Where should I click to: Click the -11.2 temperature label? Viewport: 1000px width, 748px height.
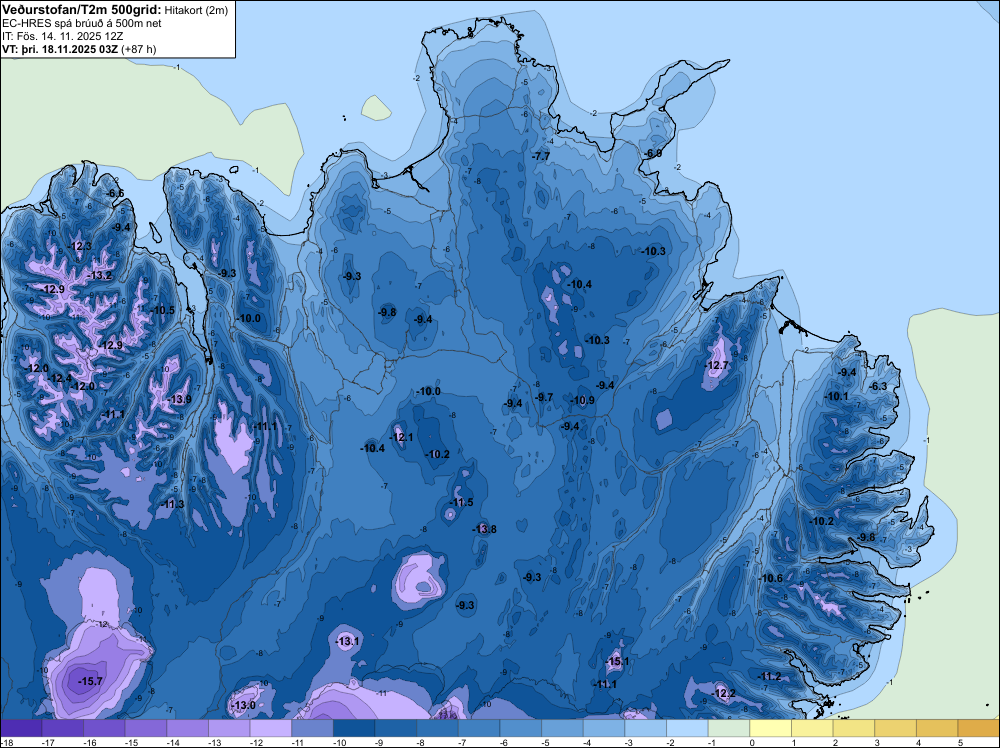click(x=769, y=677)
